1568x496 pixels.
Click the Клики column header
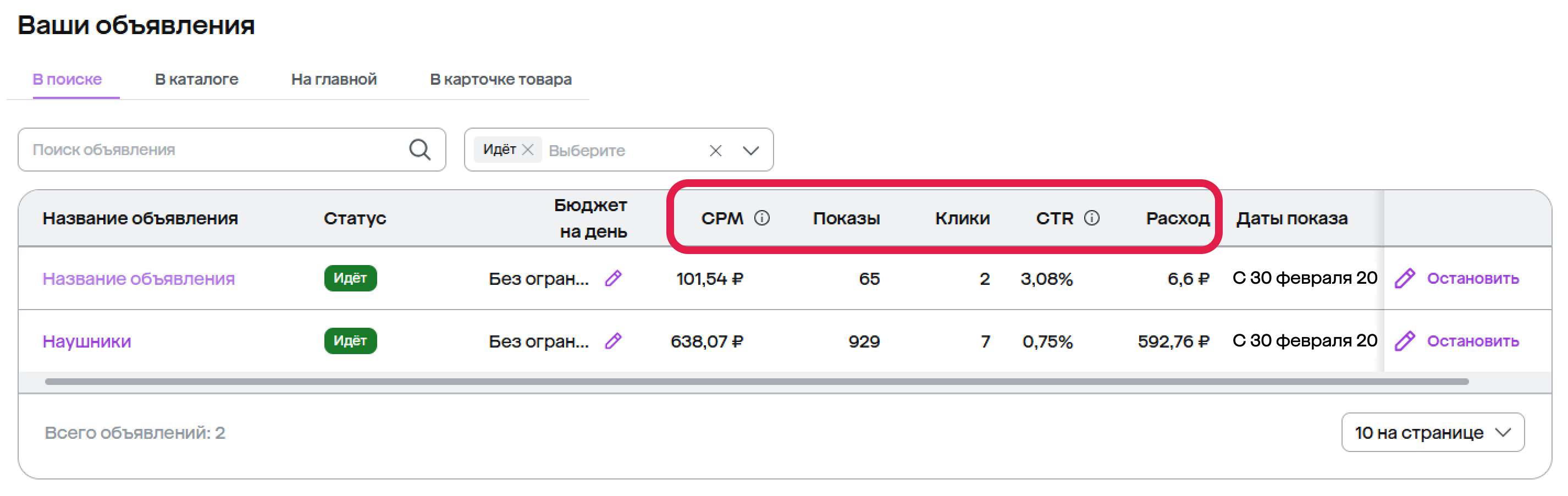pos(962,218)
